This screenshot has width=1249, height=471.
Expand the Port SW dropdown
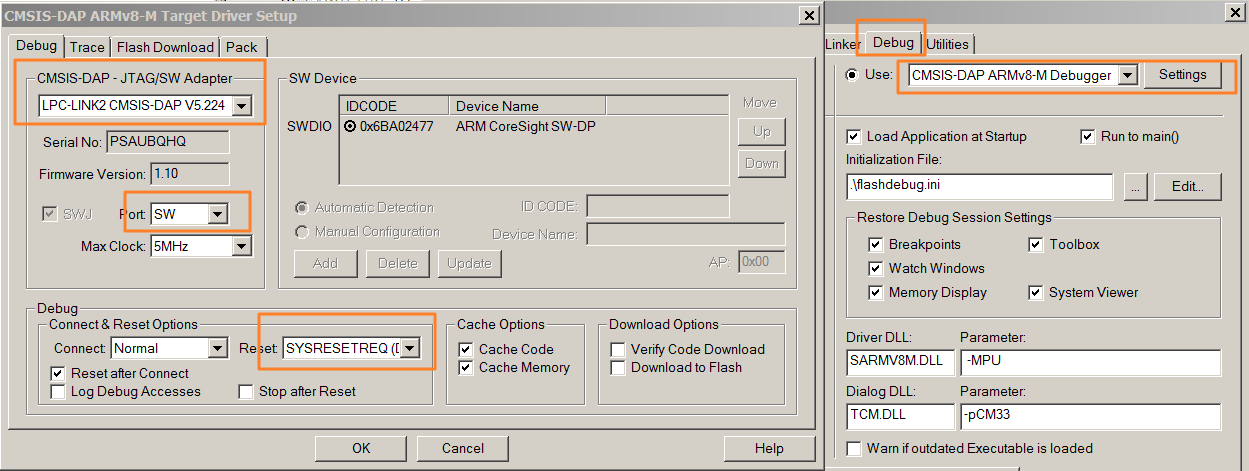[x=217, y=214]
